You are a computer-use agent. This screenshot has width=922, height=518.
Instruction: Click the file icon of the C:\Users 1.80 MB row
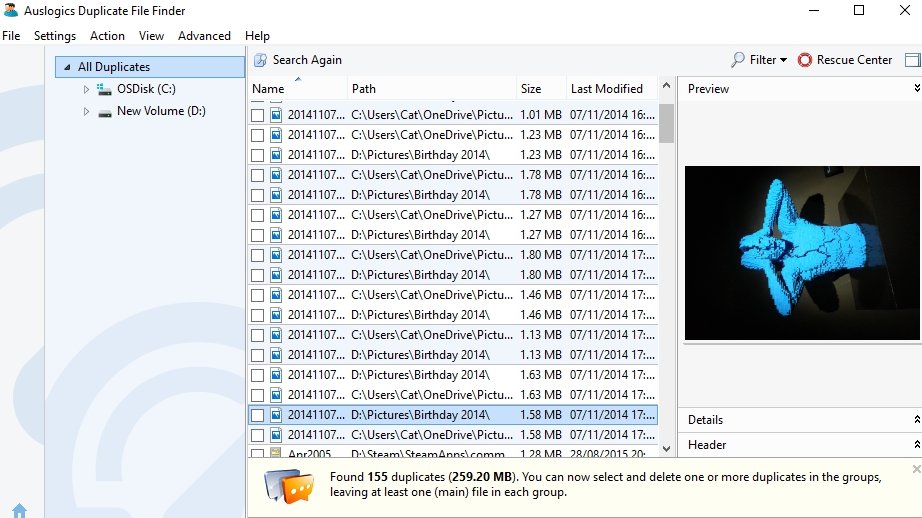coord(276,255)
